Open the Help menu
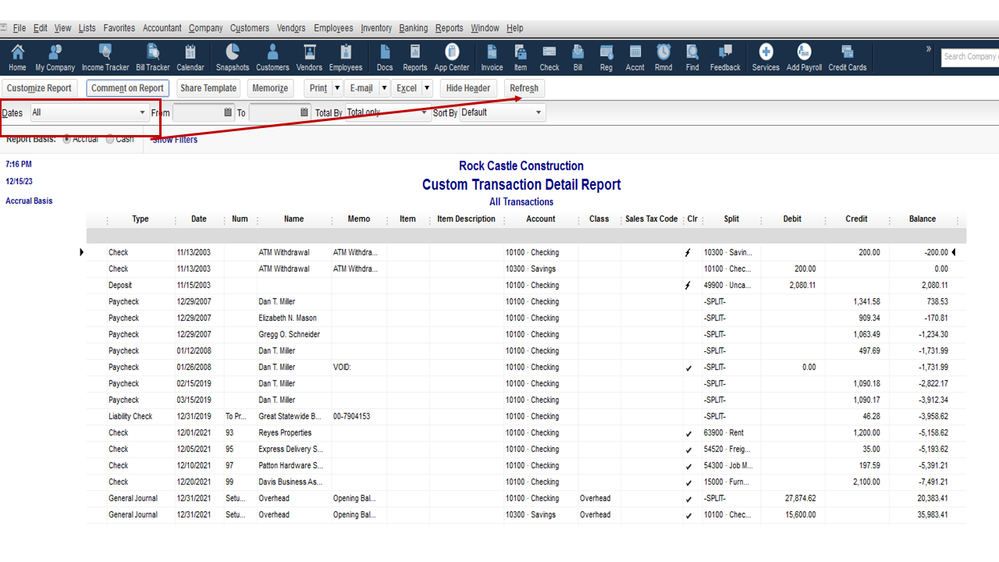Image resolution: width=999 pixels, height=562 pixels. click(515, 28)
